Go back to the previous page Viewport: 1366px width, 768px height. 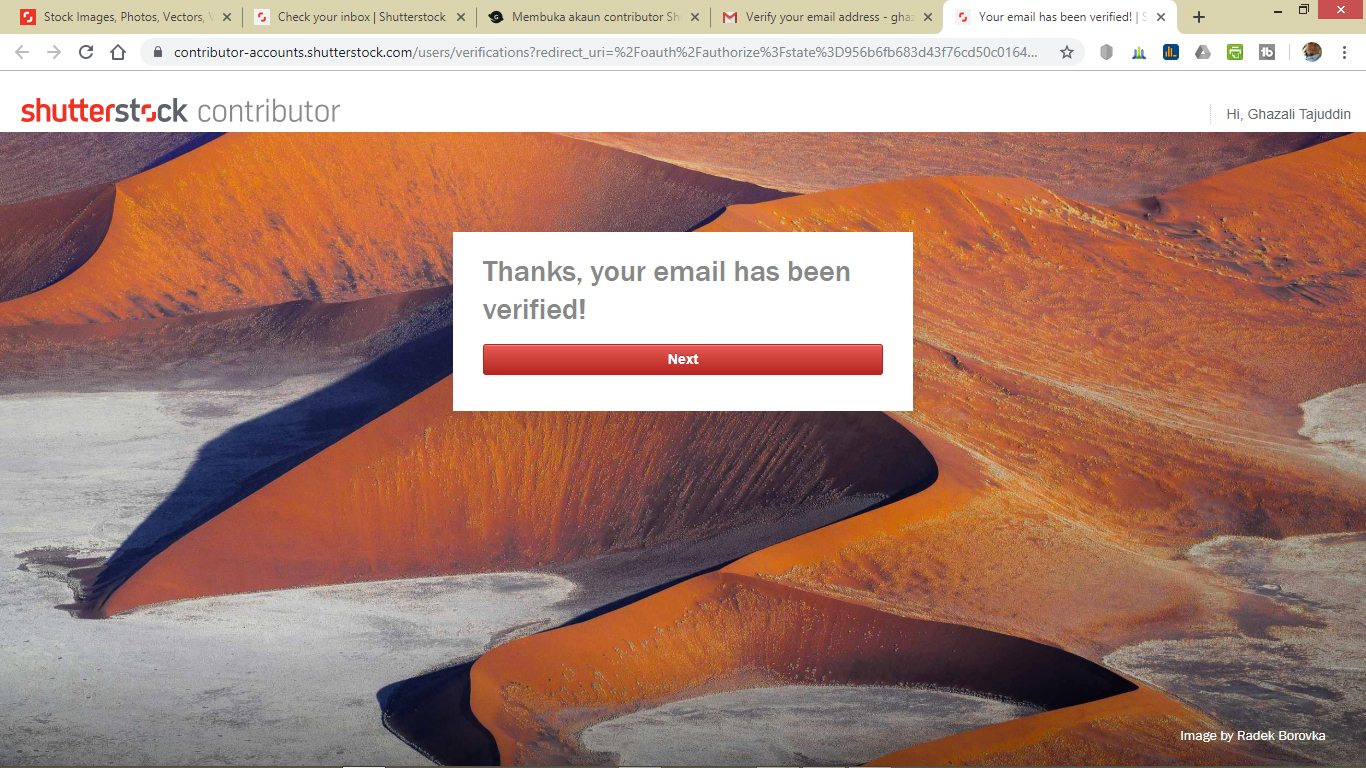(22, 52)
